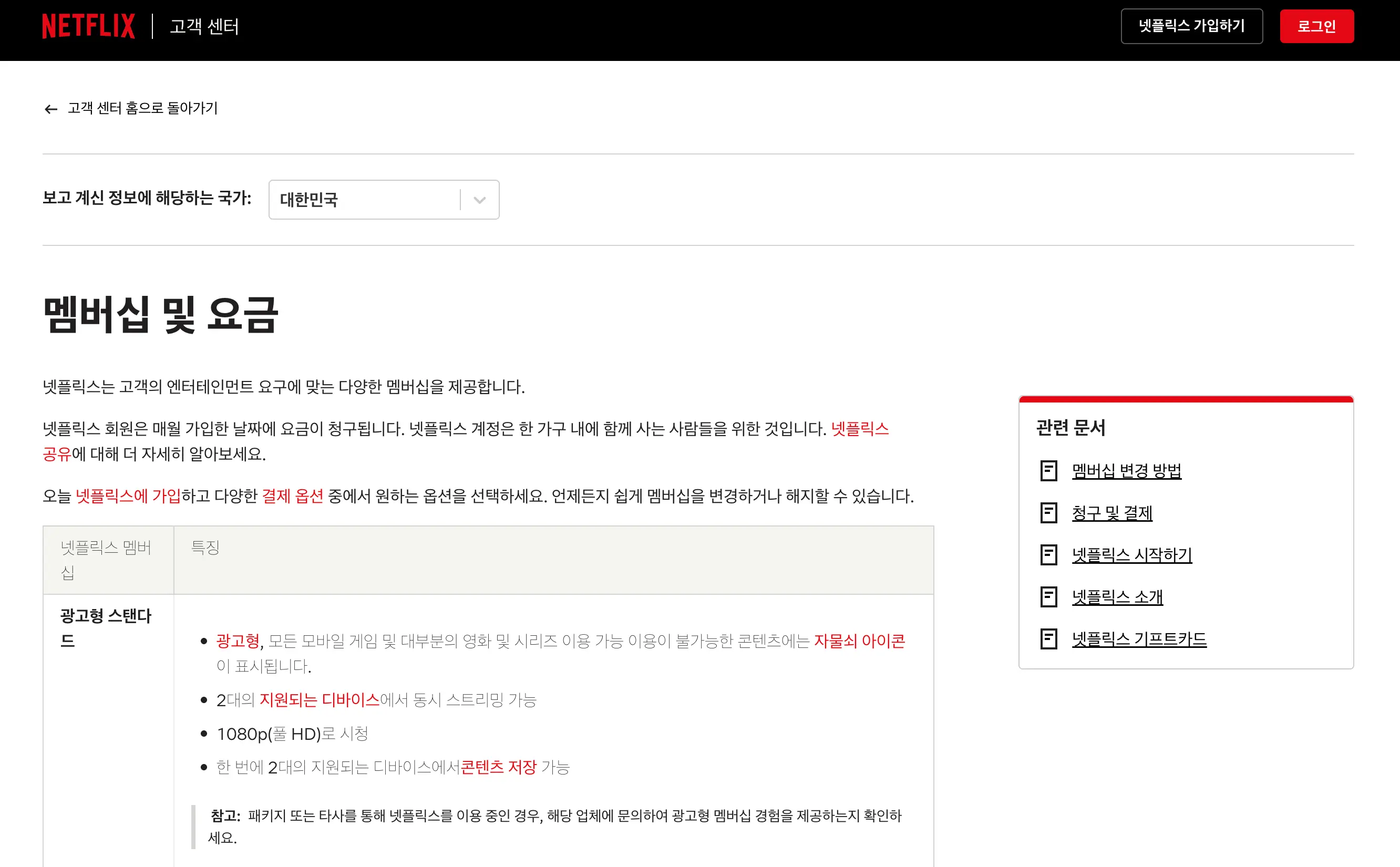Click document icon beside 넷플릭스 시작하기
The height and width of the screenshot is (867, 1400).
1048,554
